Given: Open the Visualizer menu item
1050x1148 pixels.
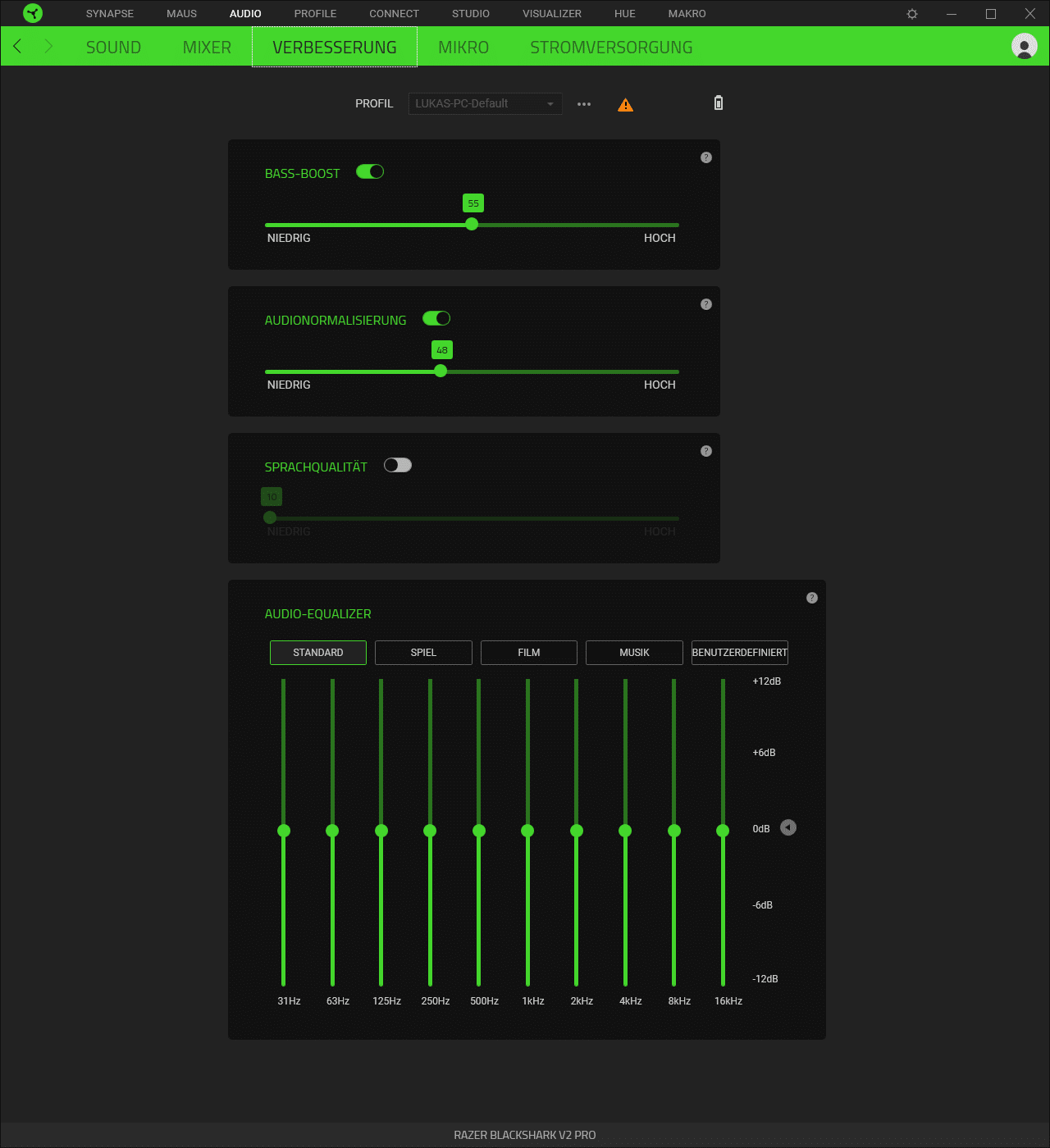Looking at the screenshot, I should 551,13.
